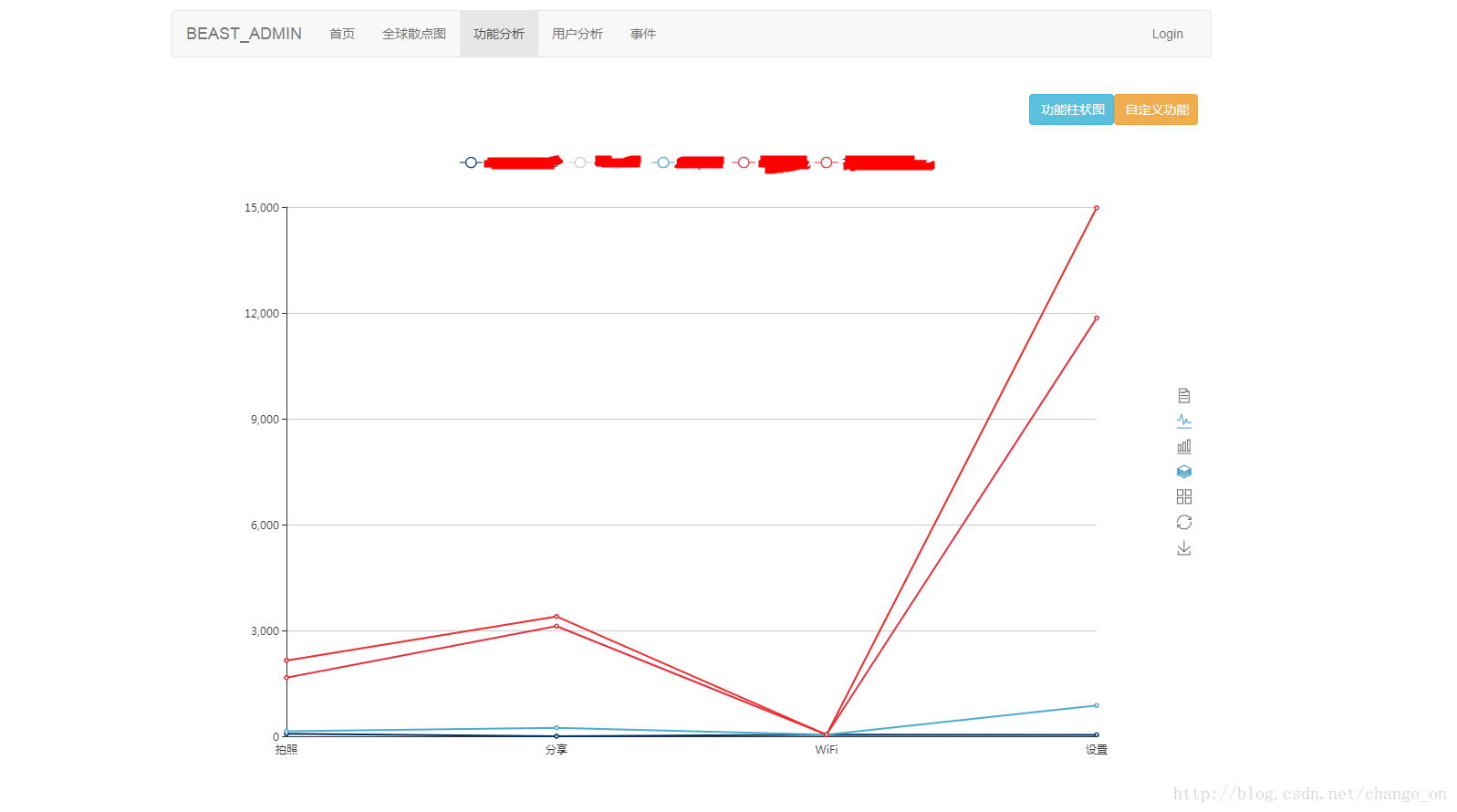Open the chart data view icon
1457x812 pixels.
(x=1184, y=395)
